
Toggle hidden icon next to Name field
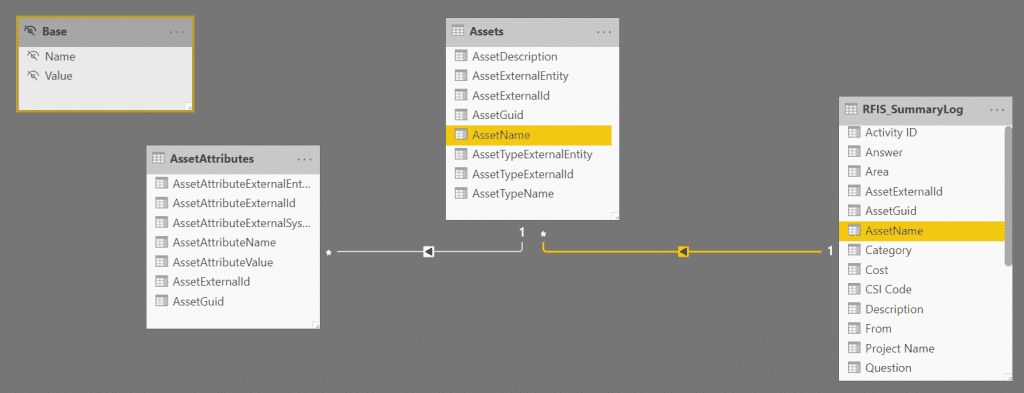33,57
